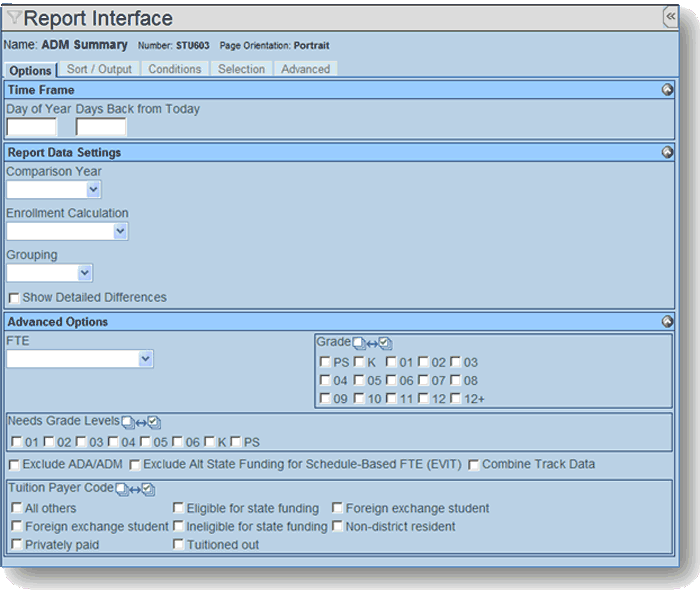
Task: Collapse the panel with the double-chevron button
Action: coord(671,17)
